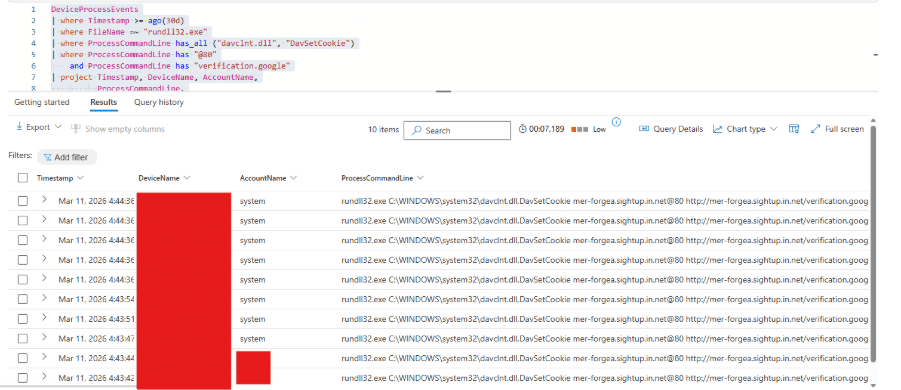Open the DeviceName column header menu
This screenshot has width=901, height=390.
pos(187,178)
